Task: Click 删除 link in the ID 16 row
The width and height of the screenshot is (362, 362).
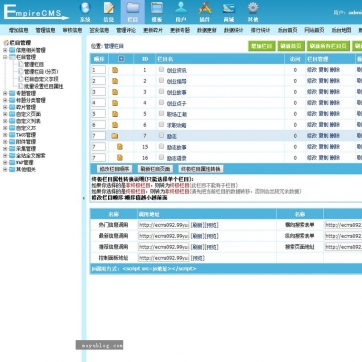Action: pyautogui.click(x=335, y=158)
